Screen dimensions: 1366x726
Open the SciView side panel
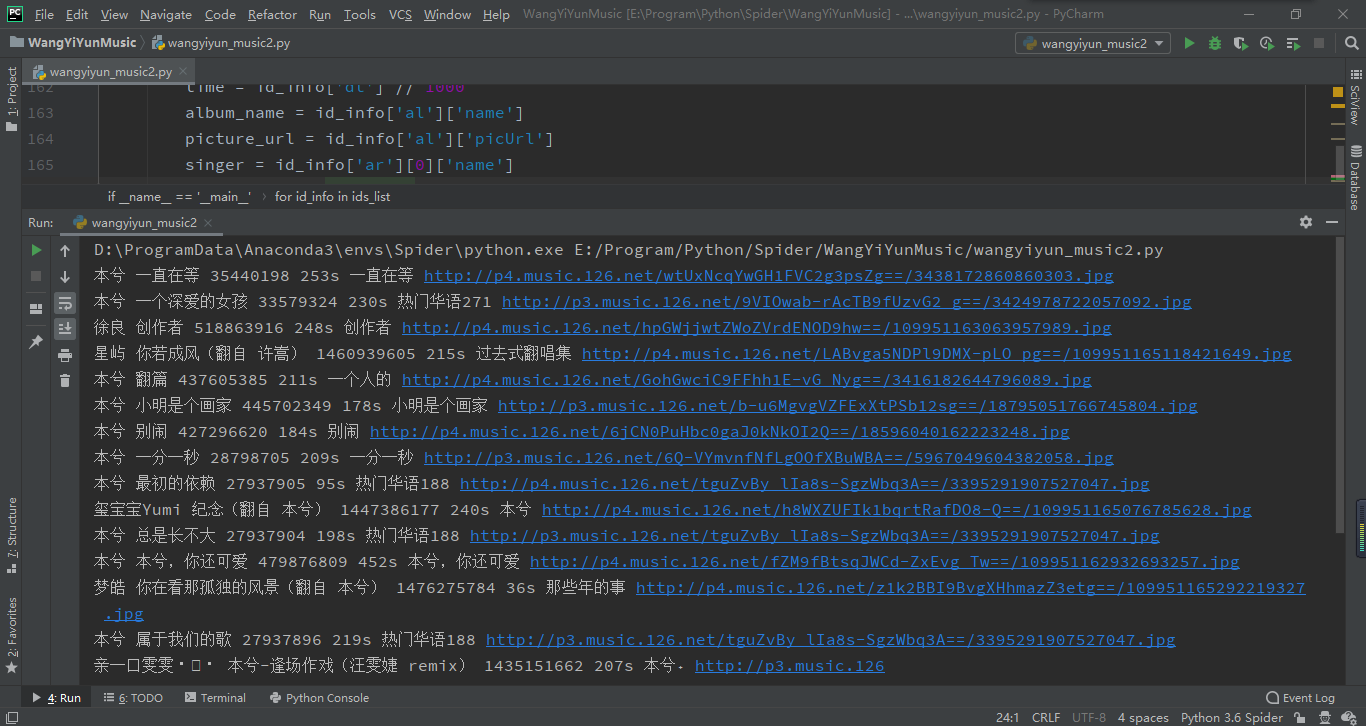(x=1355, y=96)
